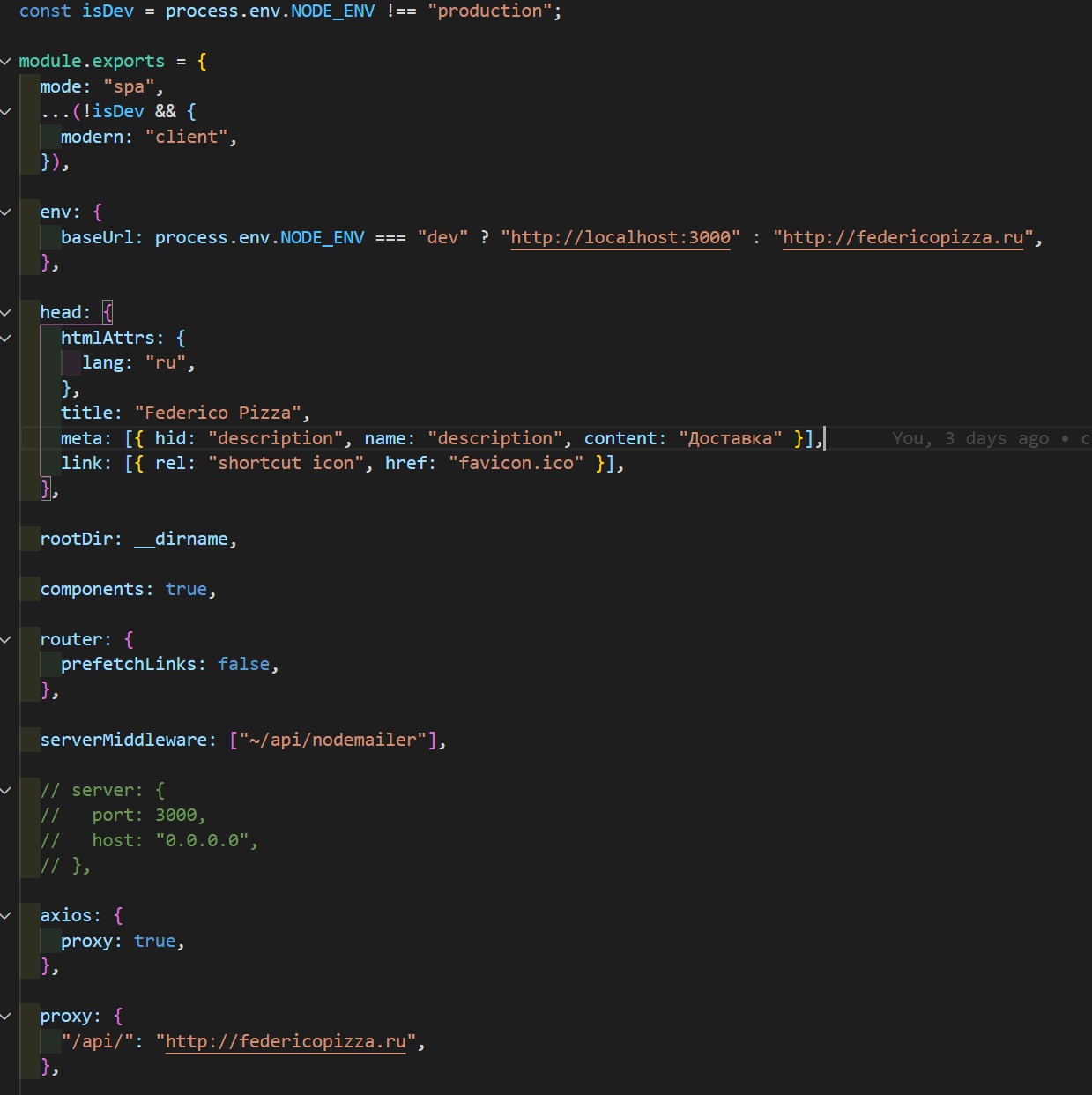Click the "Доставка" content string
Image resolution: width=1092 pixels, height=1095 pixels.
(x=731, y=438)
